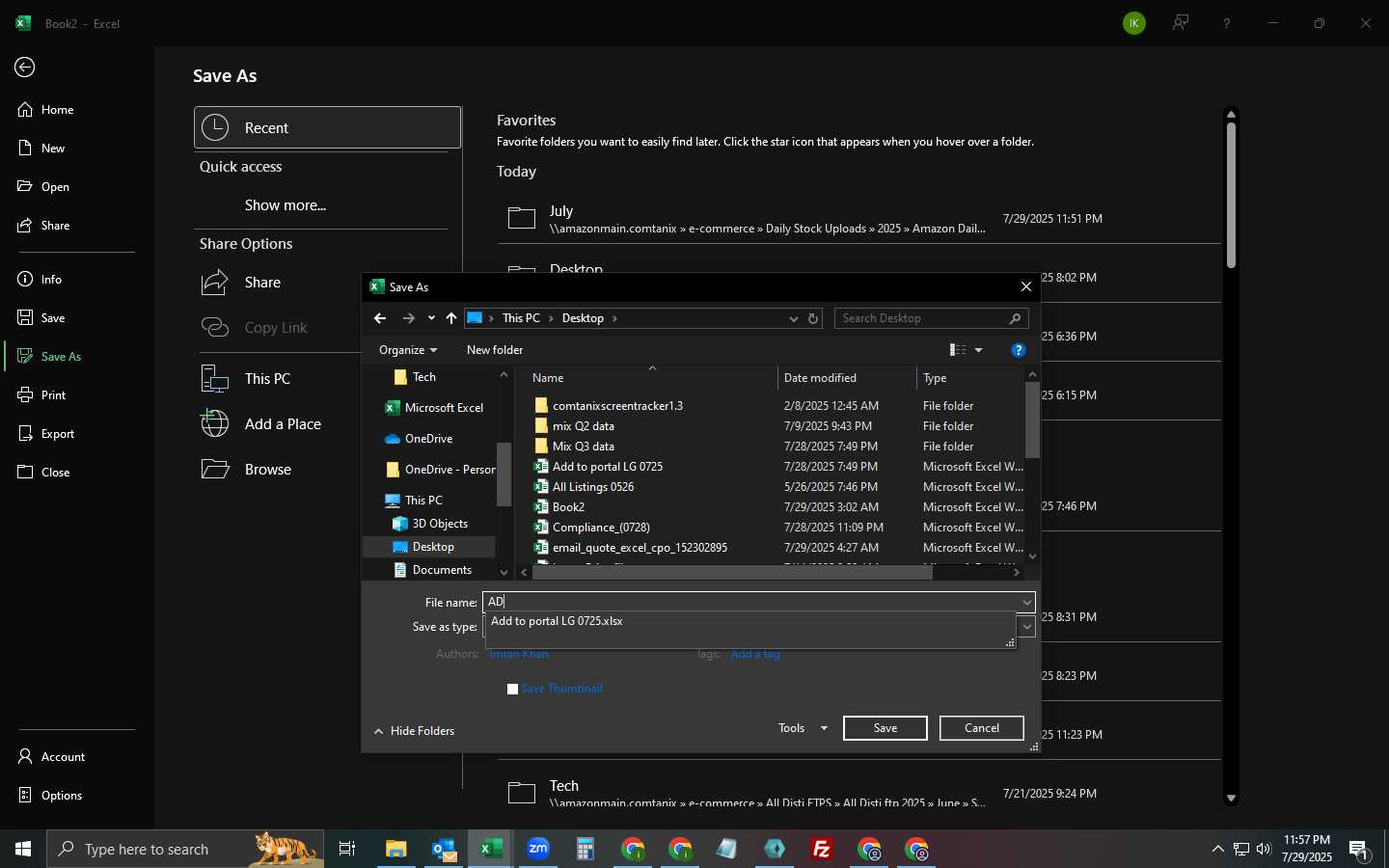
Task: Click the File name input field
Action: 751,602
